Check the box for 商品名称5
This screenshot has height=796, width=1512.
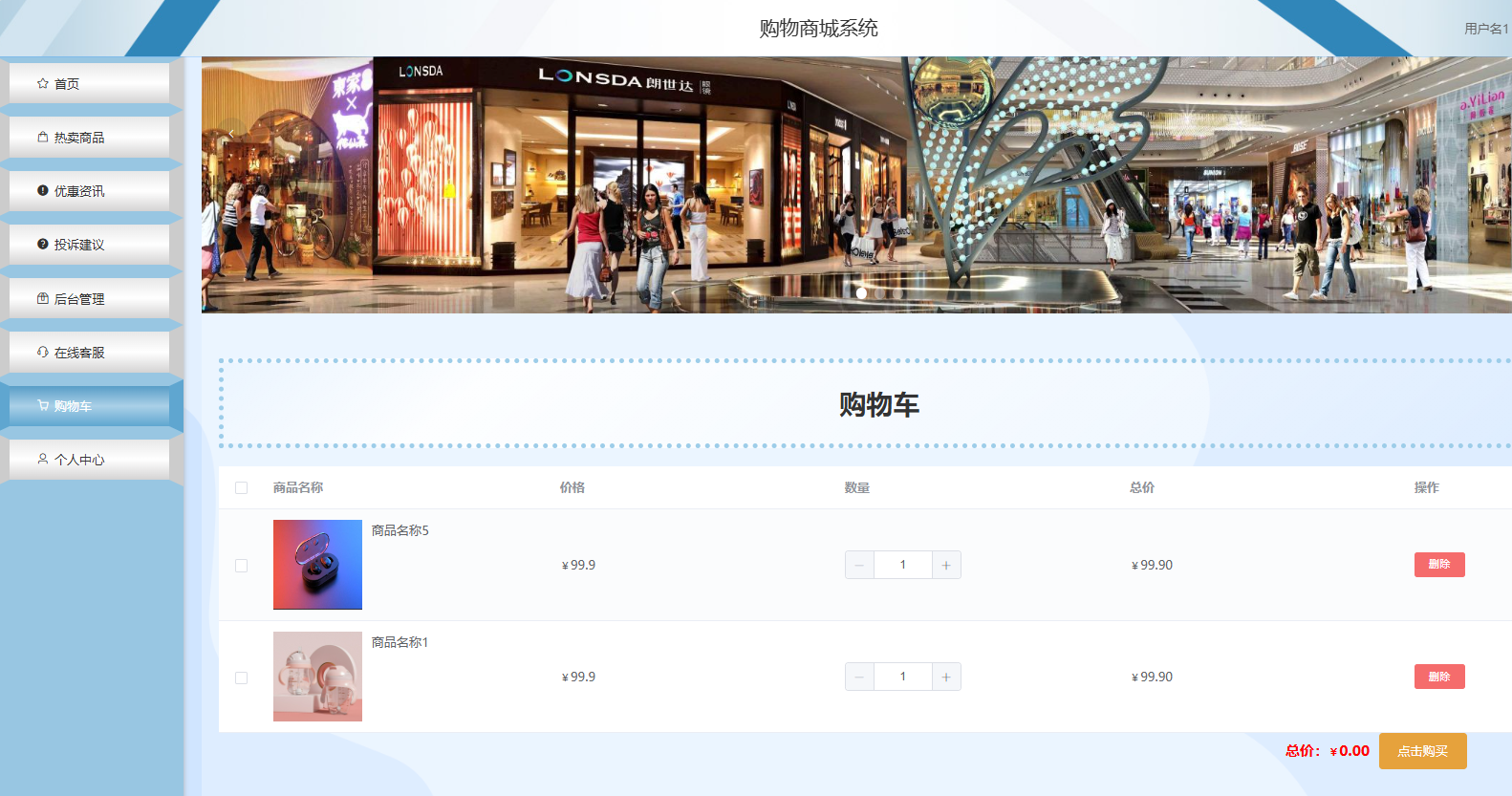pos(241,566)
